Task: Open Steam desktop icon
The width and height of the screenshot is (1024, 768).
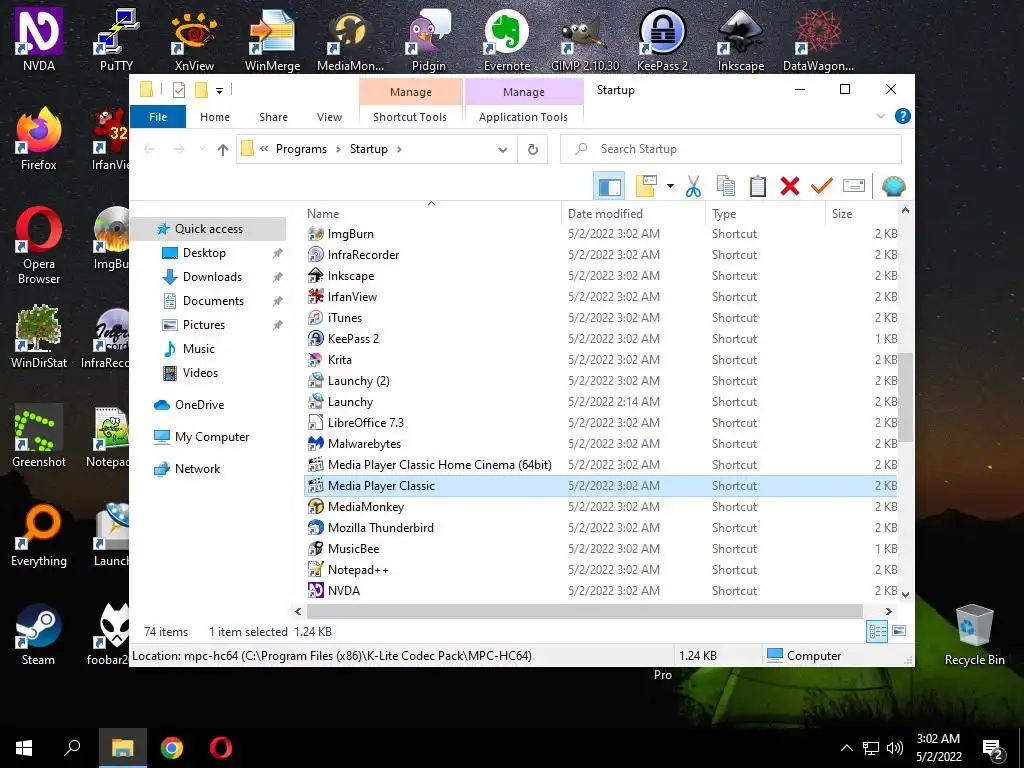Action: pyautogui.click(x=39, y=634)
